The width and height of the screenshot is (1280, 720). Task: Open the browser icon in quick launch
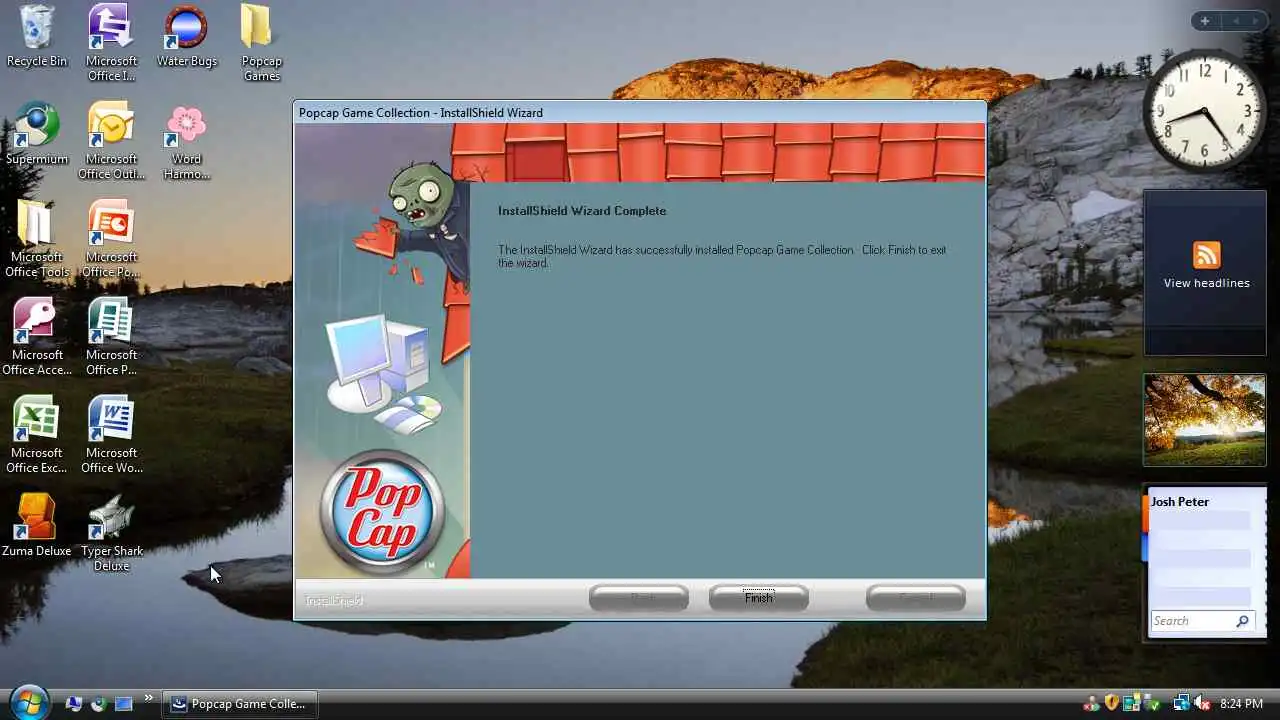(98, 703)
